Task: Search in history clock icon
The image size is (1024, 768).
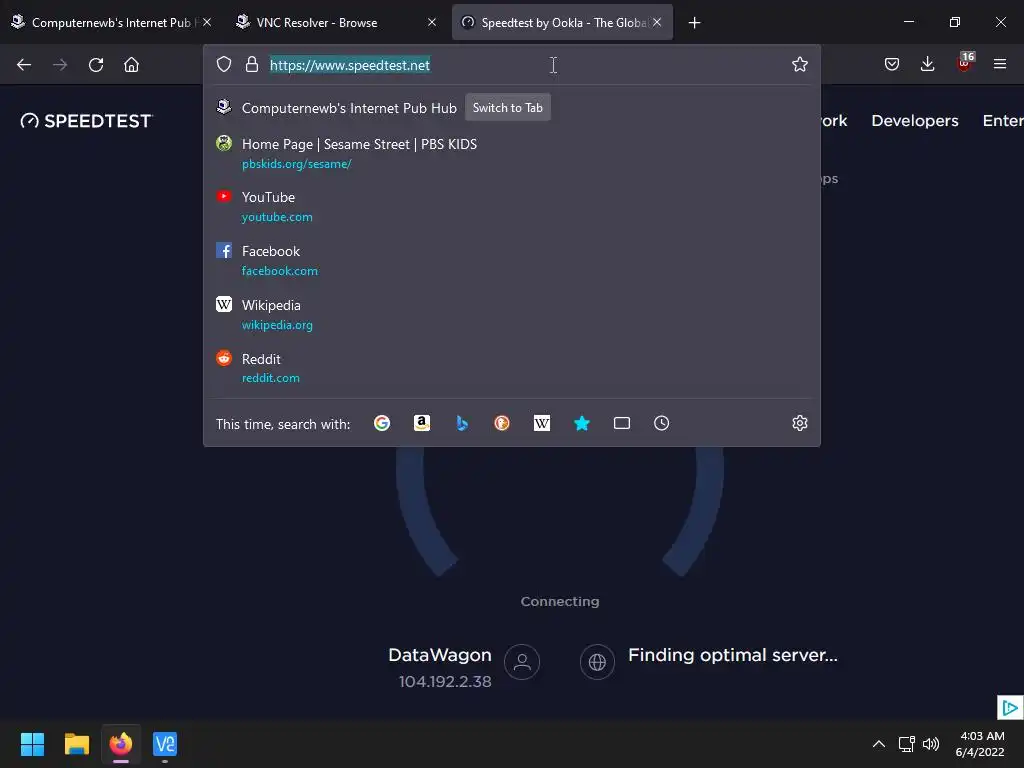Action: tap(662, 423)
